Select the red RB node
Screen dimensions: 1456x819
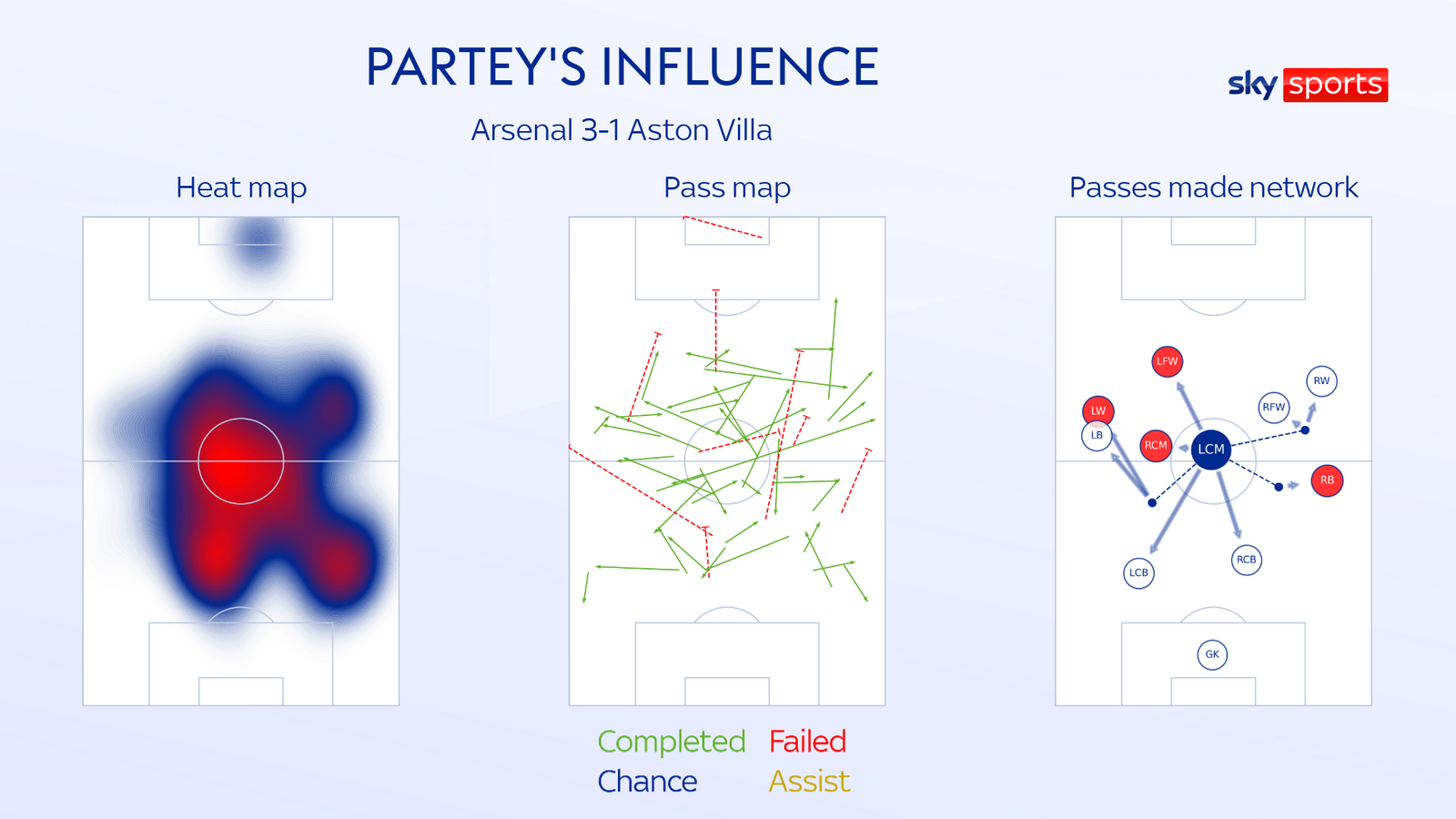(1327, 480)
